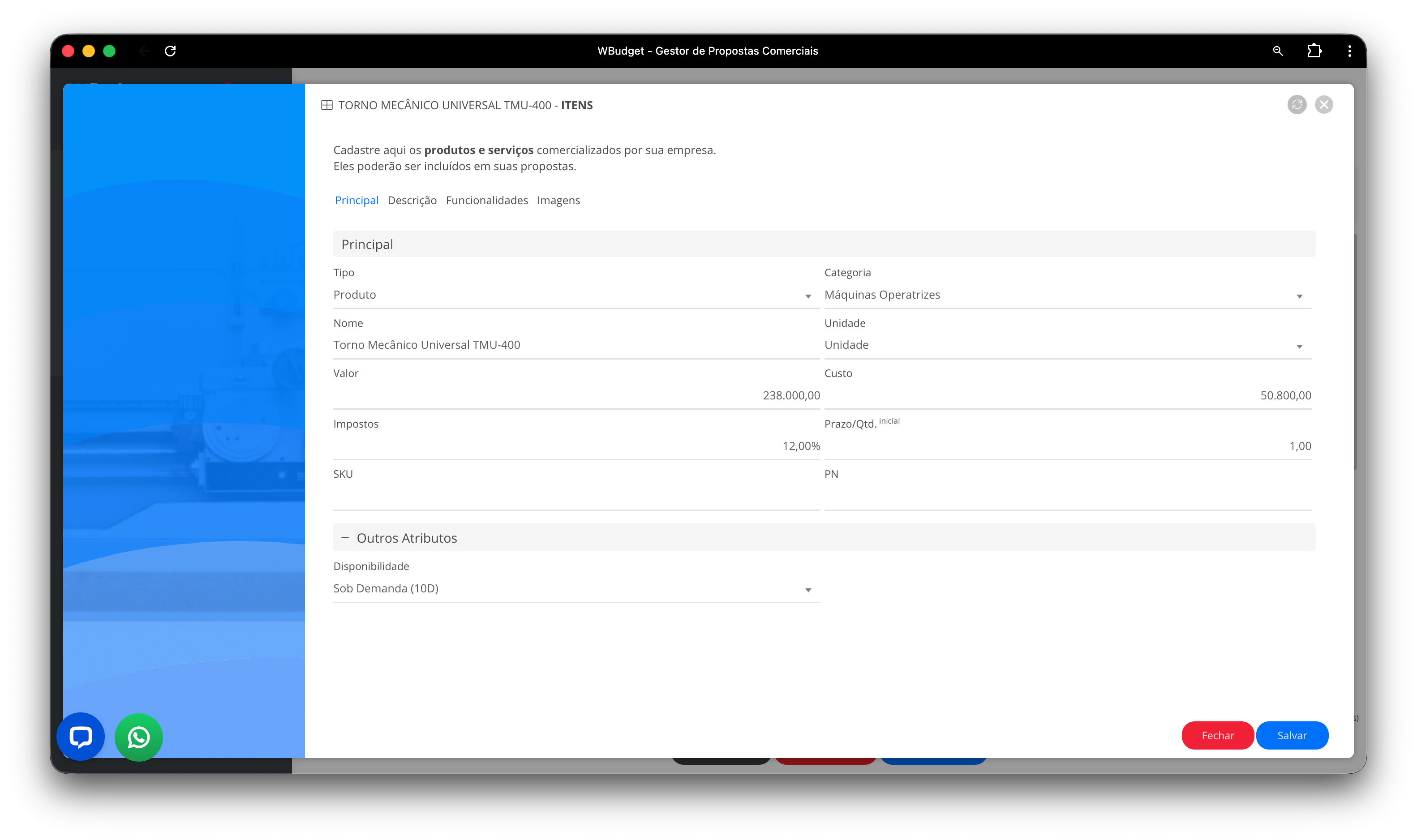
Task: Reload the page with browser refresh icon
Action: [170, 51]
